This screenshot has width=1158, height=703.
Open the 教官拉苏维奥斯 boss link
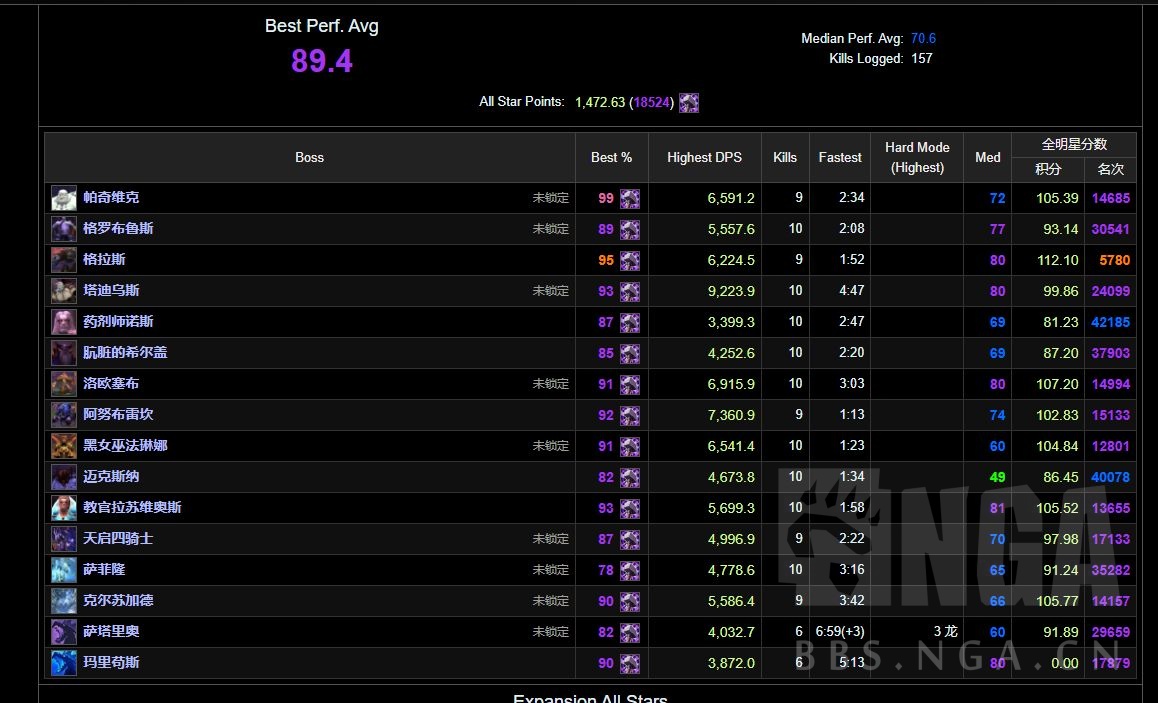pos(132,508)
